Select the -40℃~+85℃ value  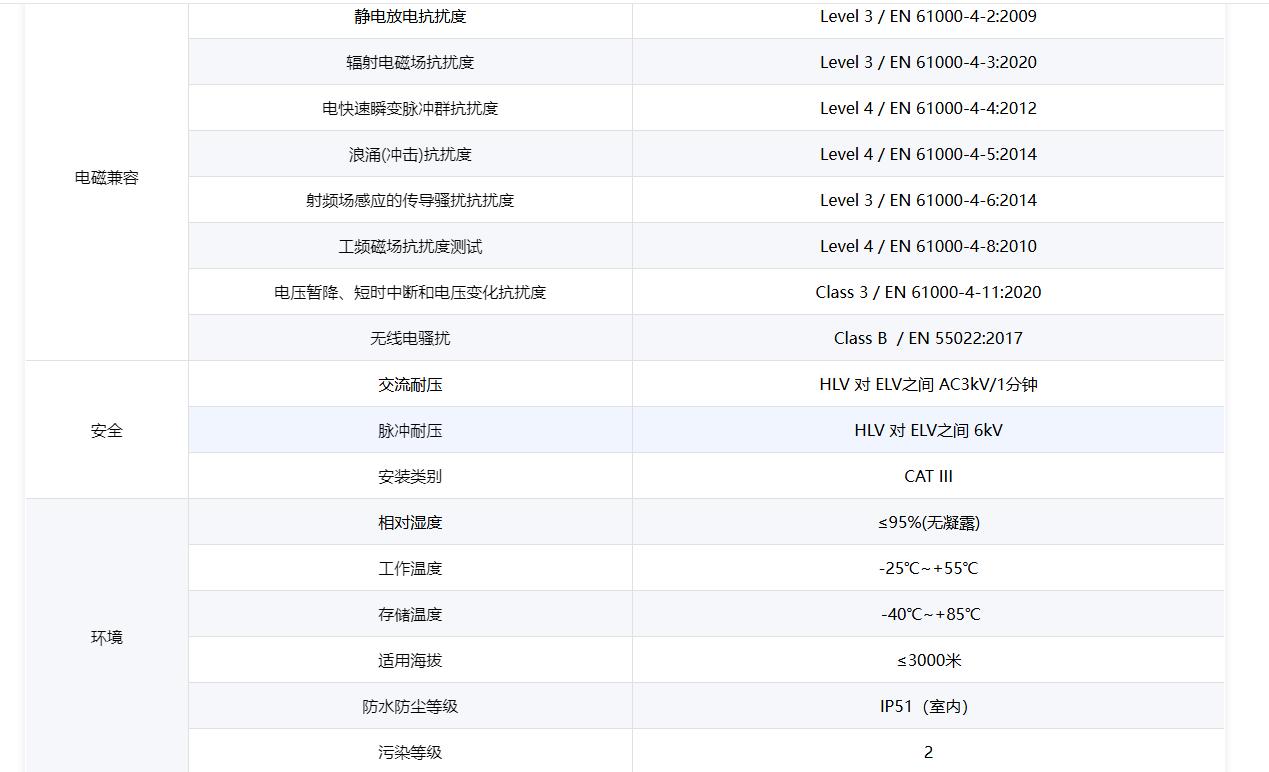click(930, 614)
